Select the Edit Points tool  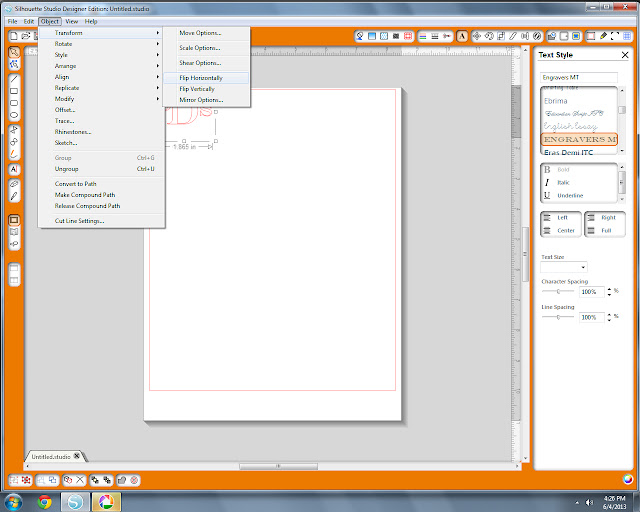(x=14, y=64)
